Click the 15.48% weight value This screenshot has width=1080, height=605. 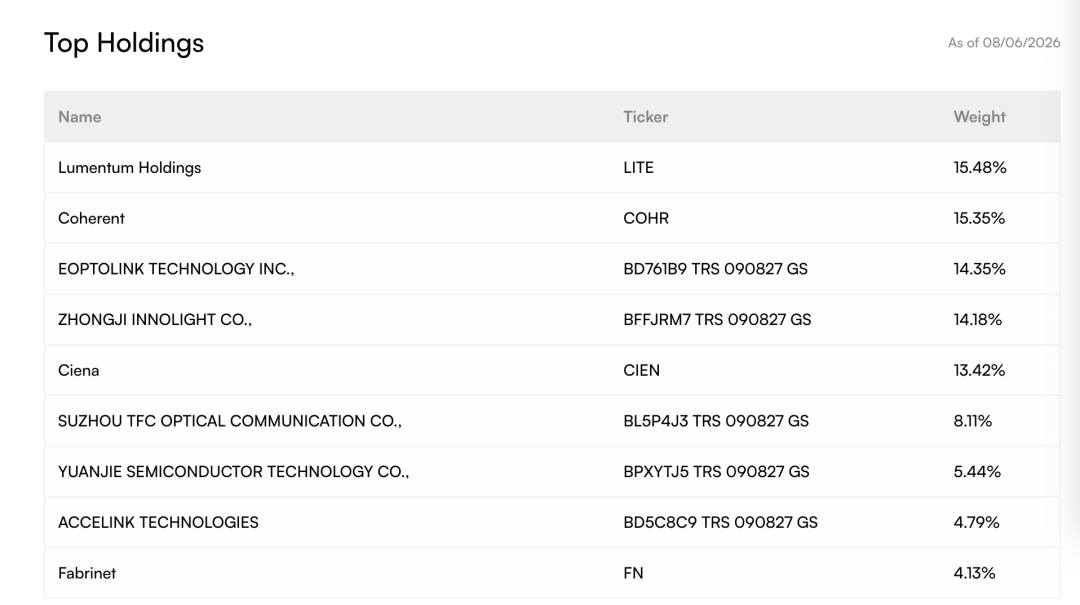coord(979,167)
